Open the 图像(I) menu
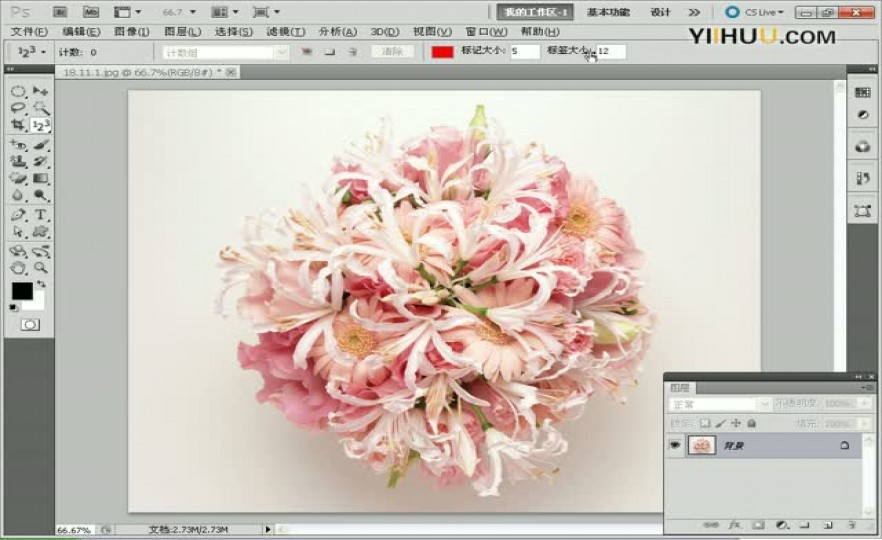Screen dimensions: 882x540 pos(132,32)
